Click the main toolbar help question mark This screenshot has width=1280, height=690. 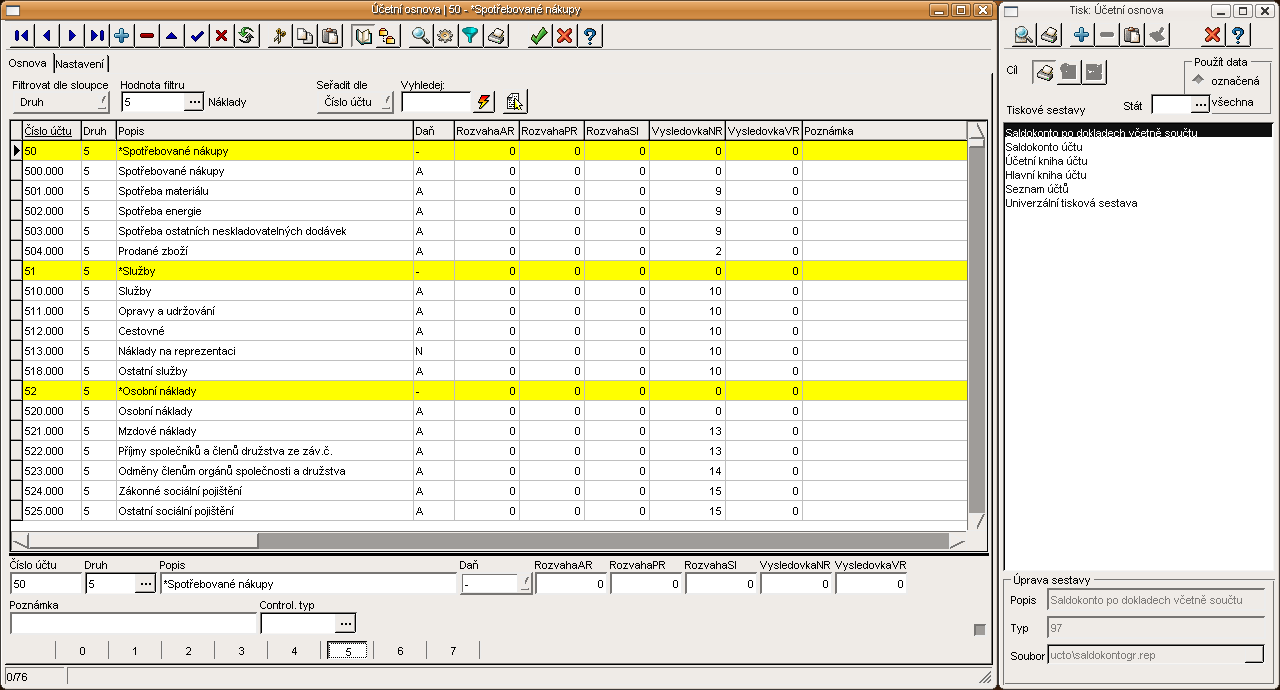coord(590,36)
